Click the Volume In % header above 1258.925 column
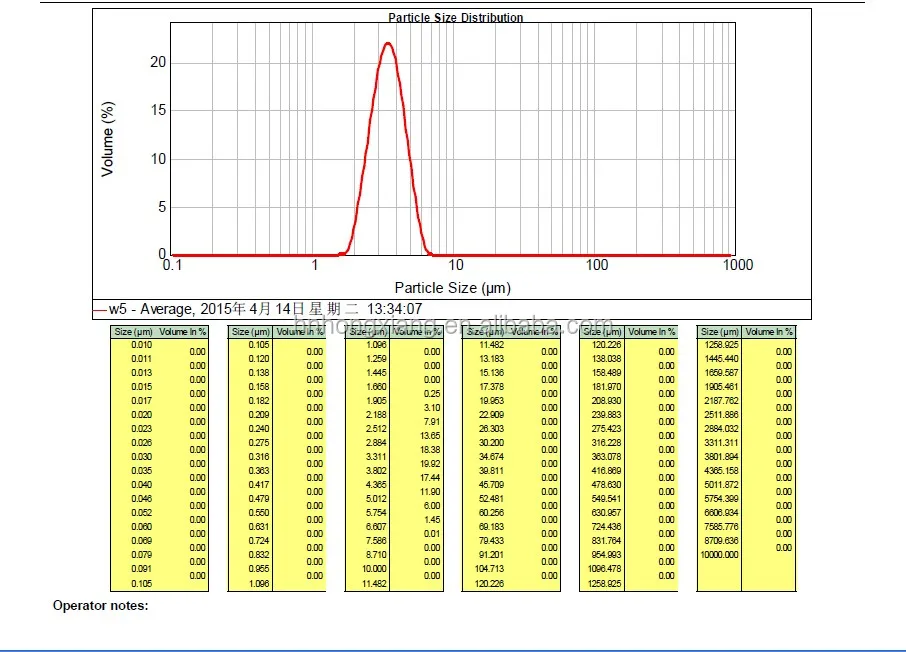Screen dimensions: 906x652 click(x=769, y=332)
